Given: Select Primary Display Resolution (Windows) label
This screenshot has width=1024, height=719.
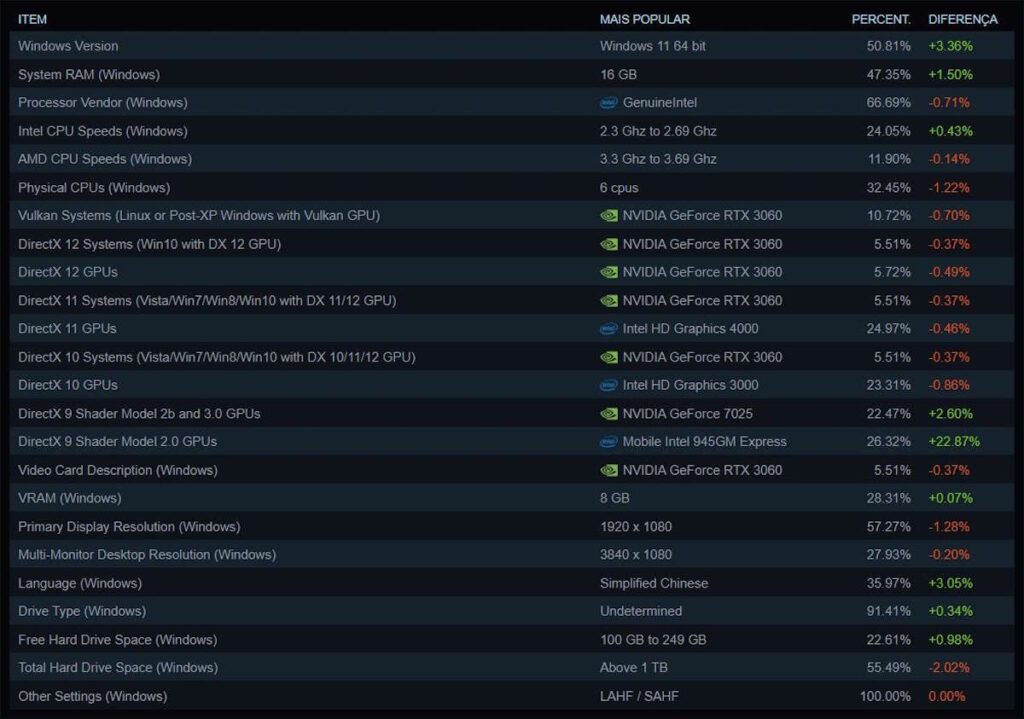Looking at the screenshot, I should (x=129, y=526).
